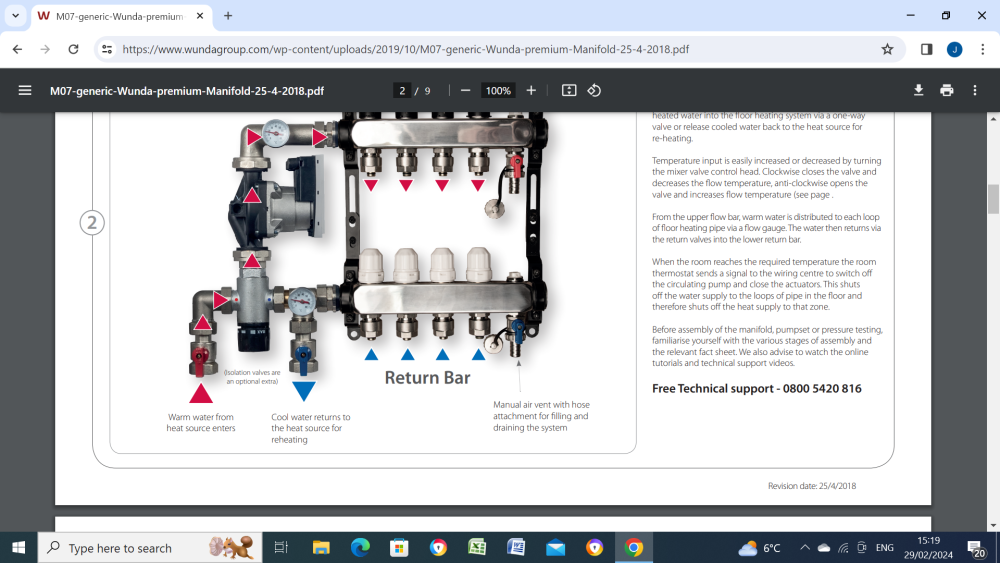Viewport: 1000px width, 563px height.
Task: Switch to Chrome on the taskbar
Action: [633, 548]
